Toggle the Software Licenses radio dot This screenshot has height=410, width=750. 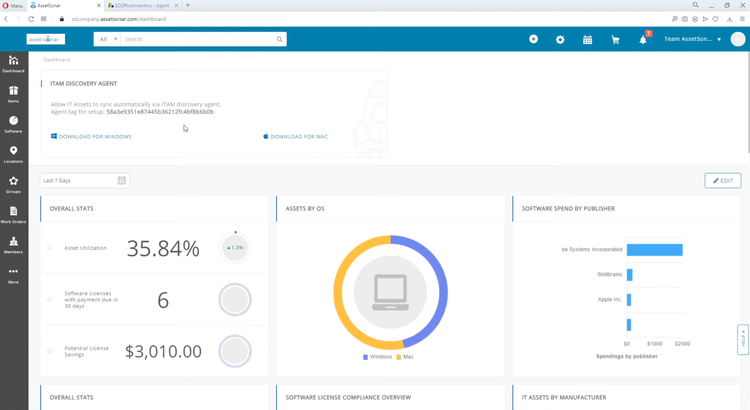(49, 299)
